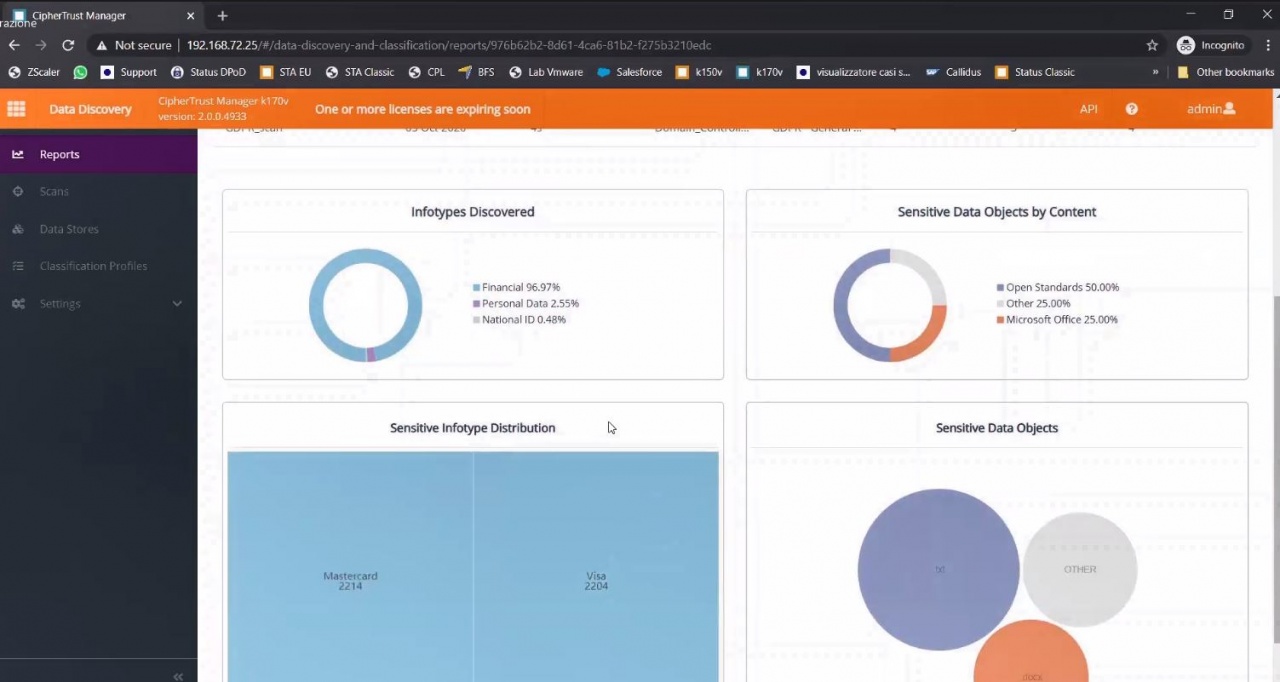Screen dimensions: 1280x682
Task: Open the admin user menu
Action: point(1211,109)
